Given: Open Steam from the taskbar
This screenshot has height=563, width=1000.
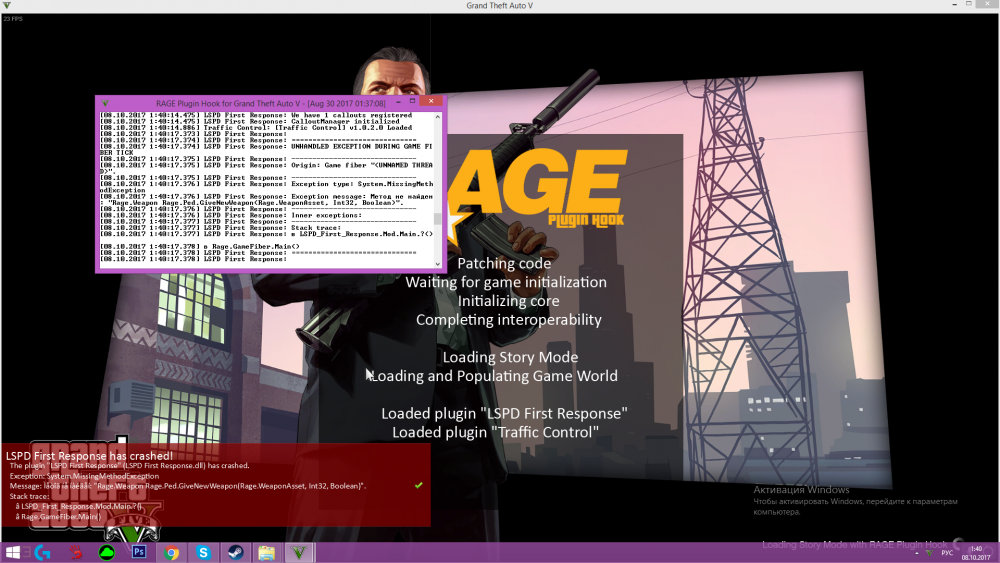Looking at the screenshot, I should tap(235, 552).
